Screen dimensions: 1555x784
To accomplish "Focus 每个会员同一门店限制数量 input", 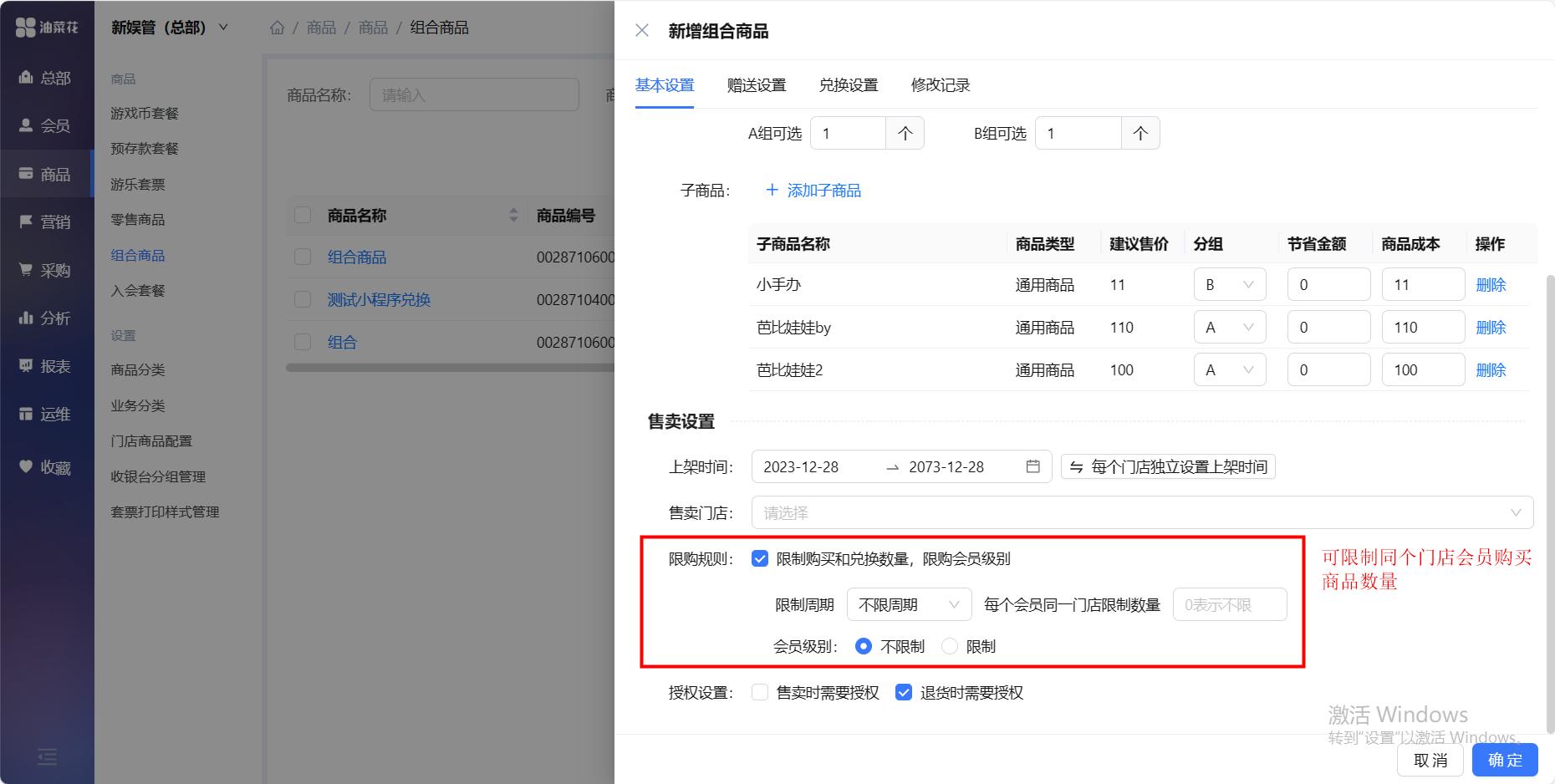I will click(1230, 604).
